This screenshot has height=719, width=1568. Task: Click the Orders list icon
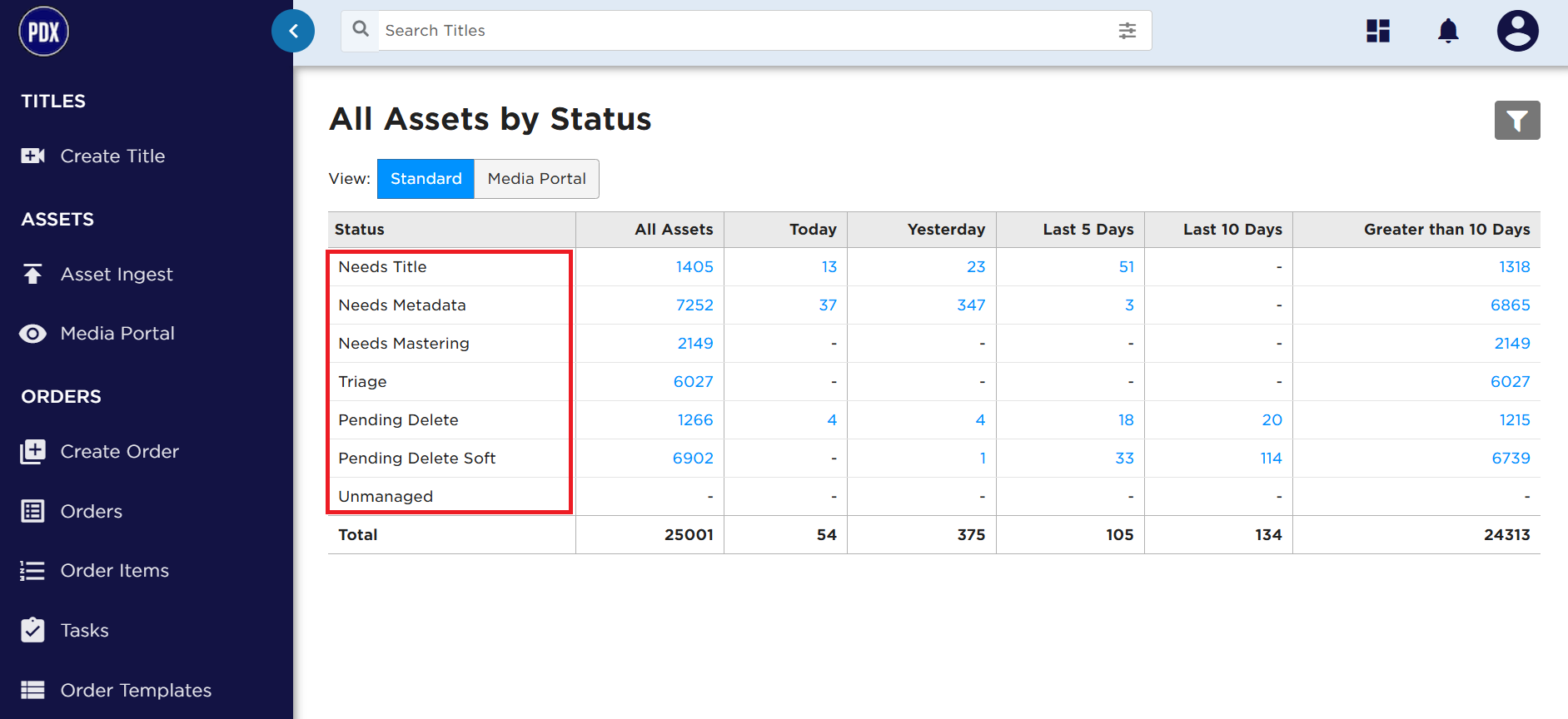click(32, 511)
